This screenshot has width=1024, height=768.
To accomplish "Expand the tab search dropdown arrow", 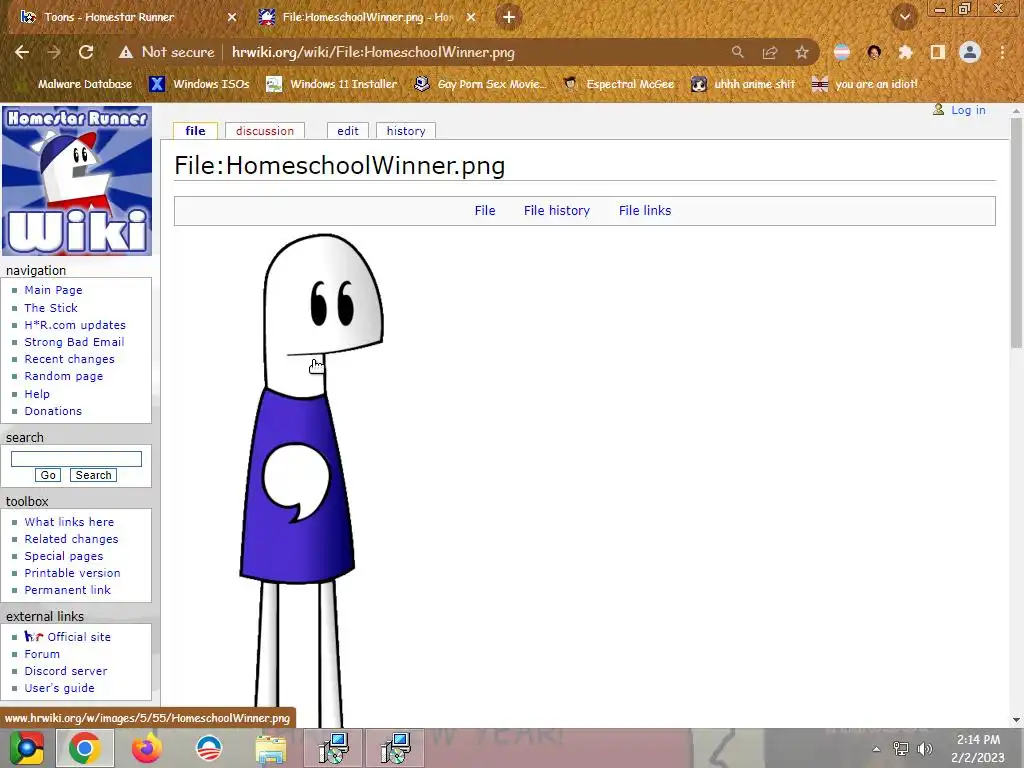I will (904, 17).
